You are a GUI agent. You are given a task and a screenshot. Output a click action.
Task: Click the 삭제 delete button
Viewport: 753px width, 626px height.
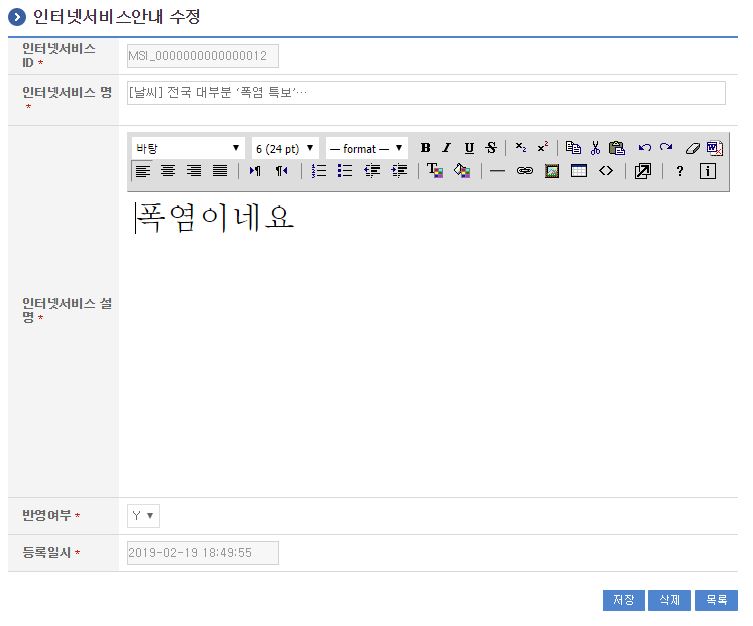click(669, 600)
